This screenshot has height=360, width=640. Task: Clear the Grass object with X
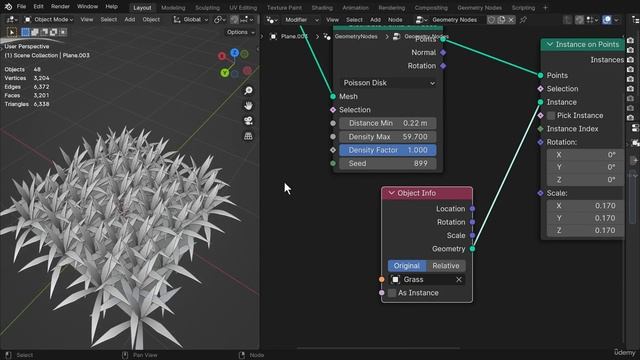click(x=459, y=280)
